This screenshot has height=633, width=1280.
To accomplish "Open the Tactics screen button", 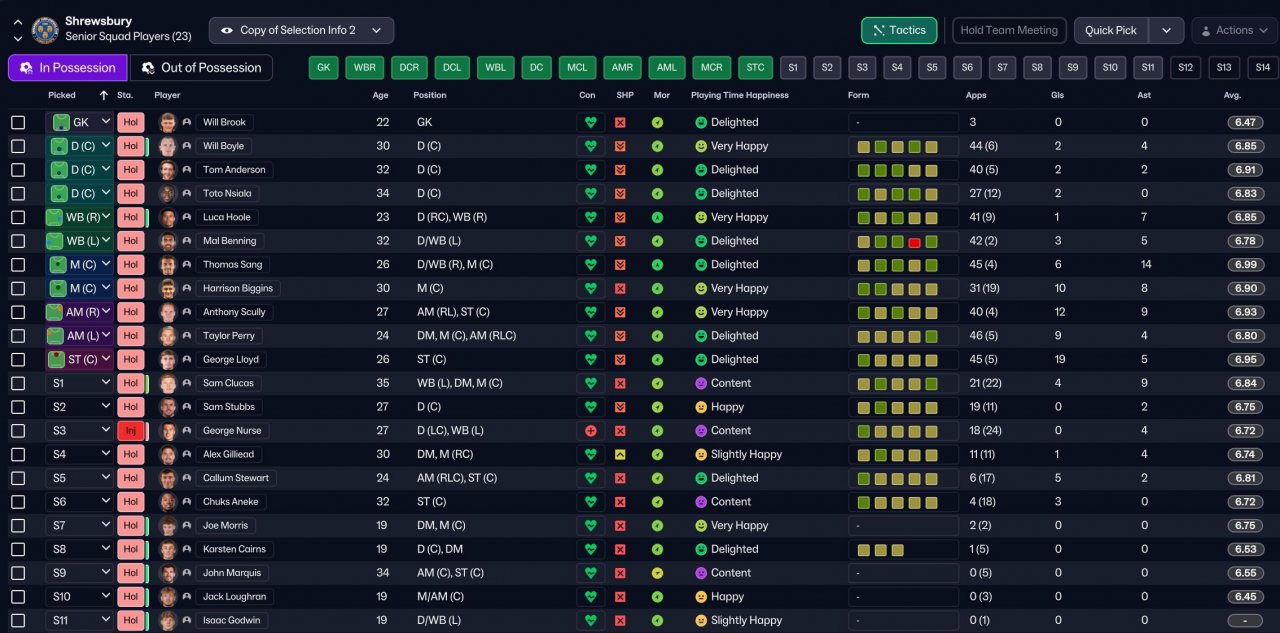I will tap(899, 30).
